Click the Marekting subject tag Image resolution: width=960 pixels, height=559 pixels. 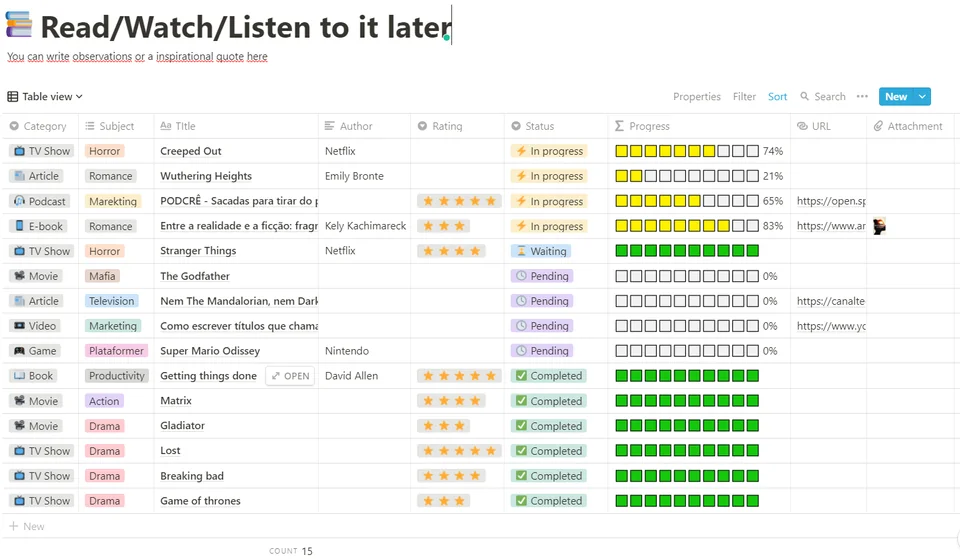pos(113,201)
